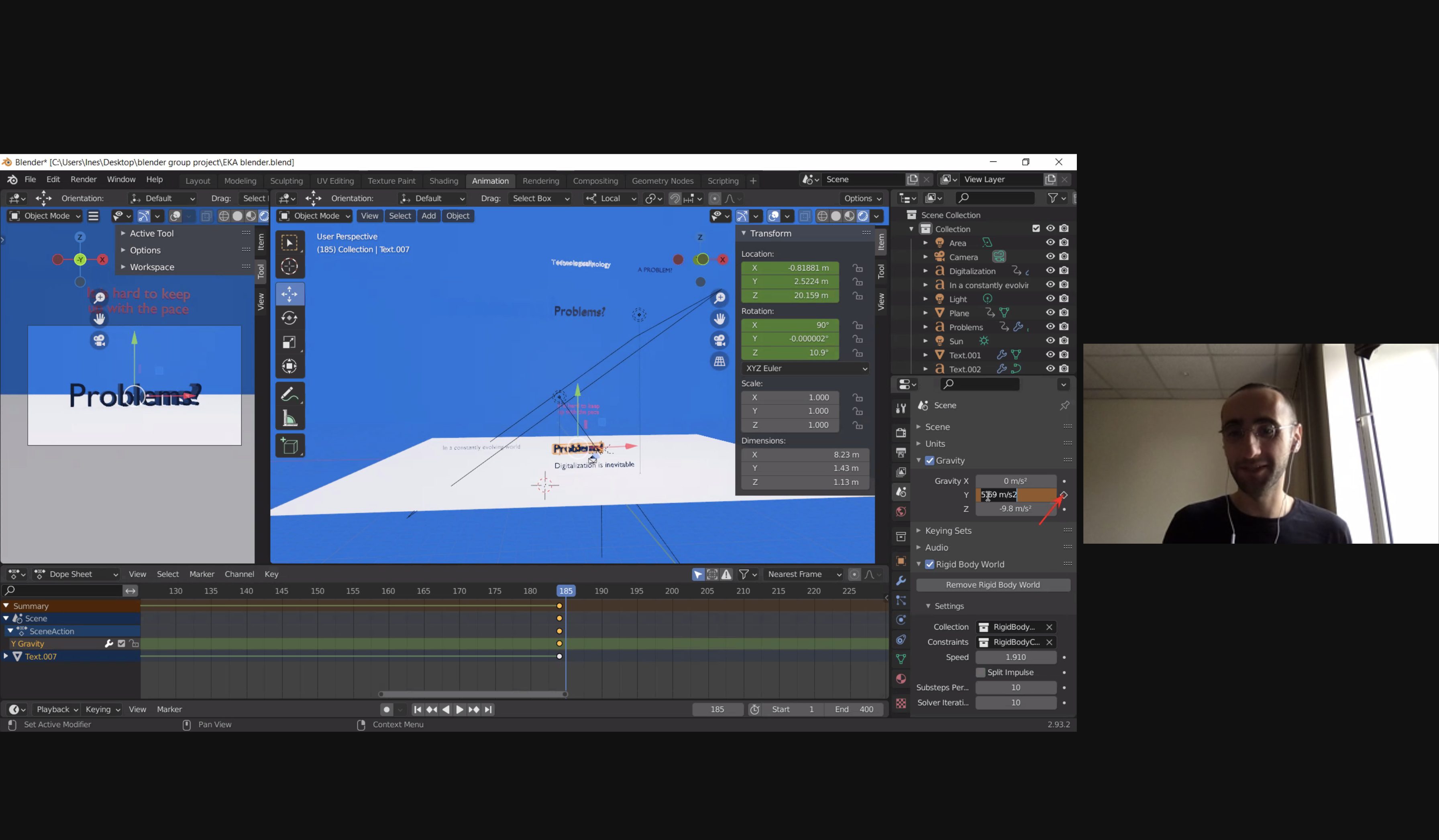Open the Render menu

84,179
